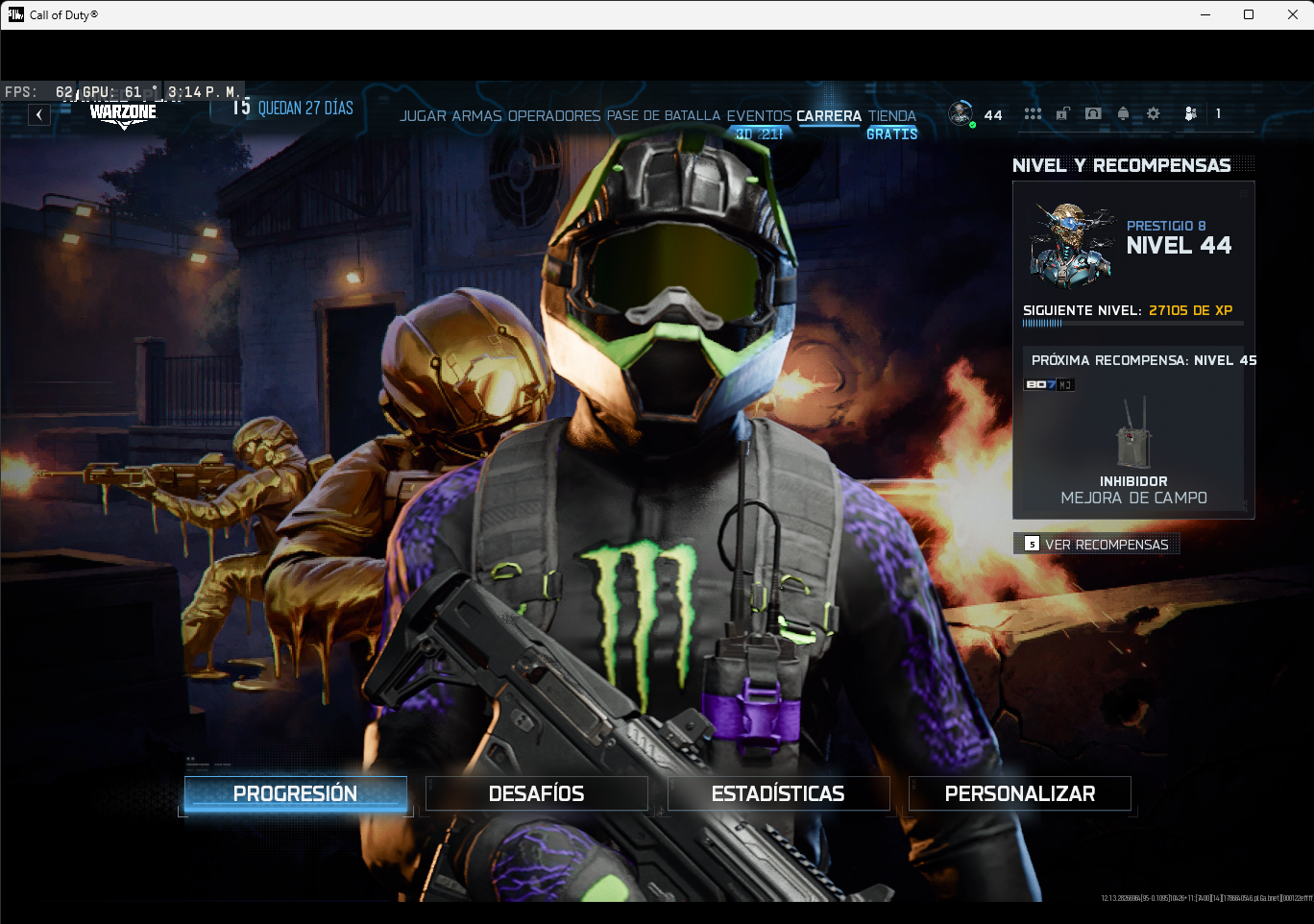Maximize the Call of Duty window
The width and height of the screenshot is (1314, 924).
(x=1249, y=14)
